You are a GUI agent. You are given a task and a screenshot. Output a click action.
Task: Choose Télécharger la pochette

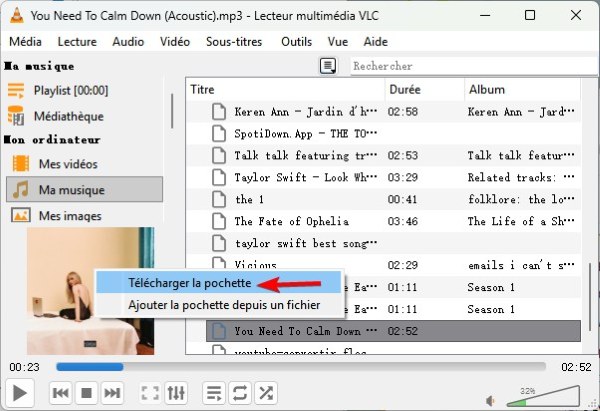tap(218, 283)
